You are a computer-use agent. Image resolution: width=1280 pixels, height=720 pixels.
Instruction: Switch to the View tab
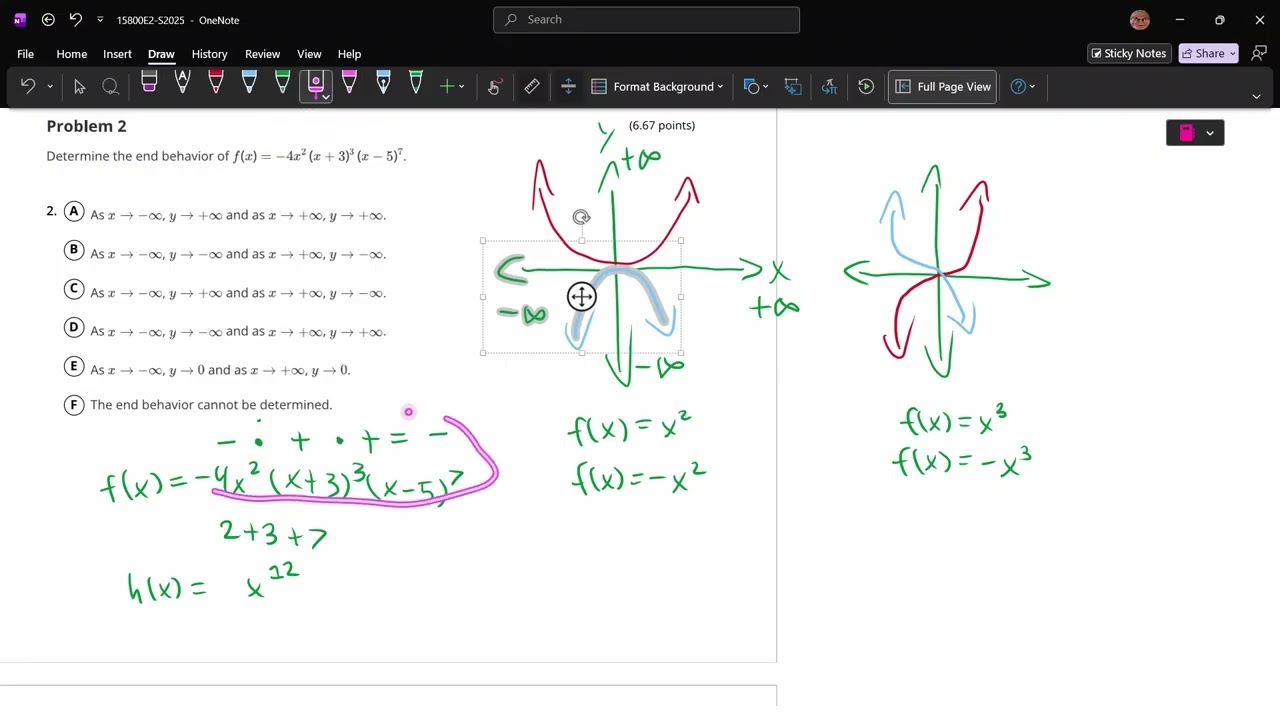(309, 54)
